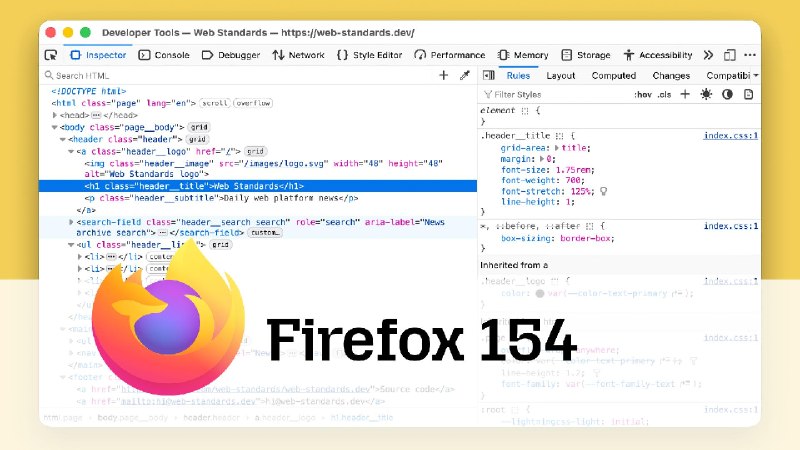Toggle the three-pane inspector icon
Screen dimensions: 800x450
(488, 76)
